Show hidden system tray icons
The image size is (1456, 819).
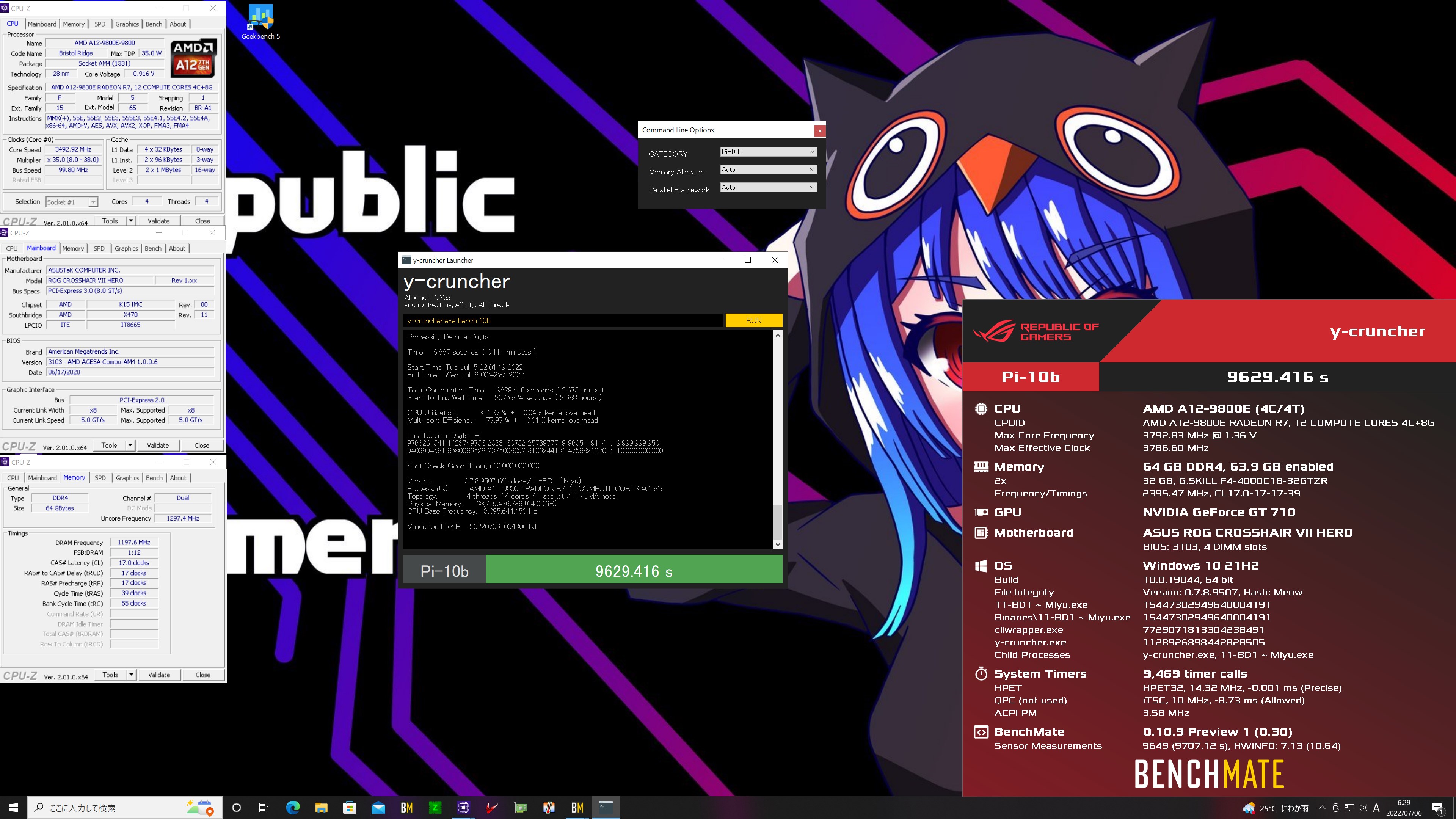coord(1322,808)
